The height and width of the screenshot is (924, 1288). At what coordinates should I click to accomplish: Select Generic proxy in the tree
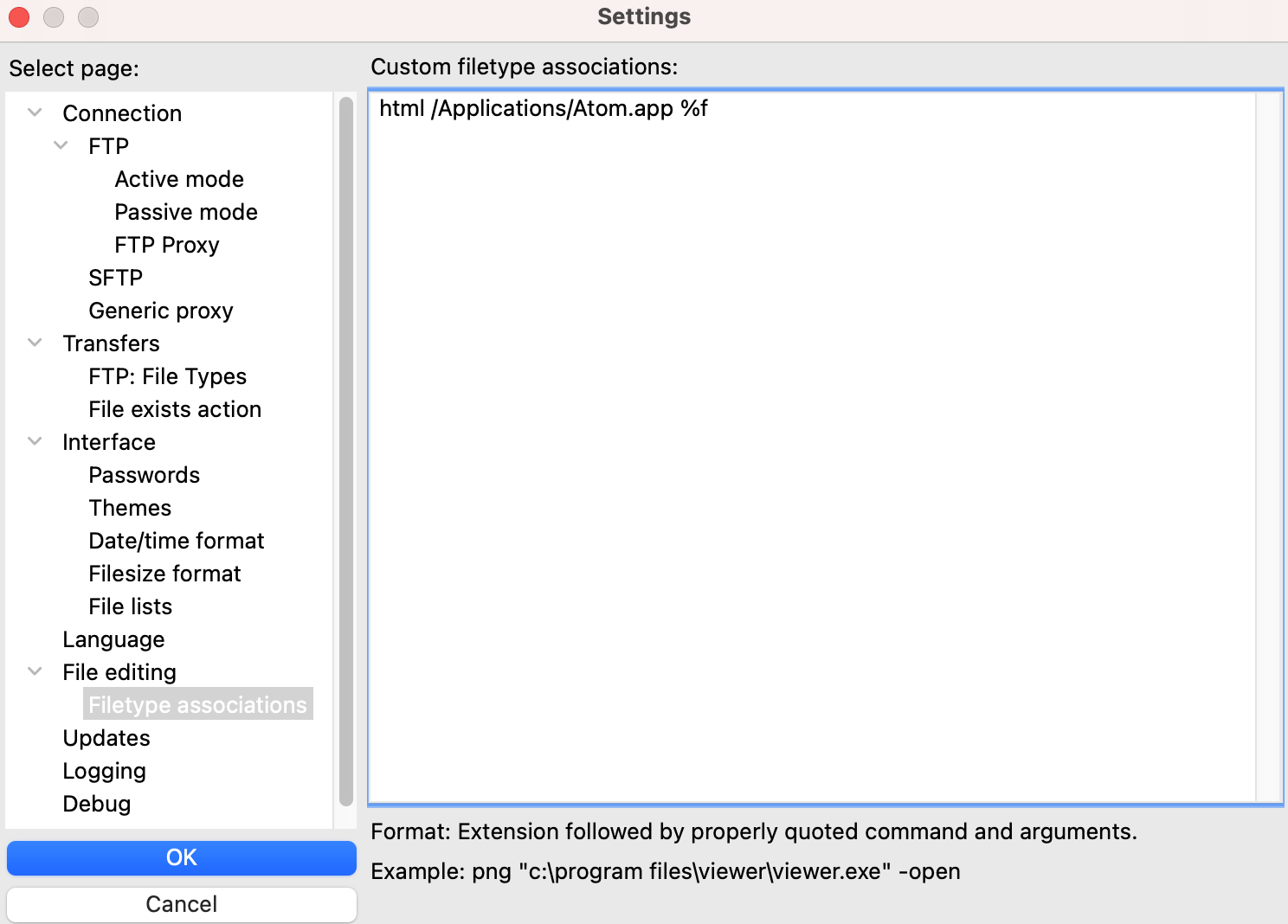tap(161, 311)
